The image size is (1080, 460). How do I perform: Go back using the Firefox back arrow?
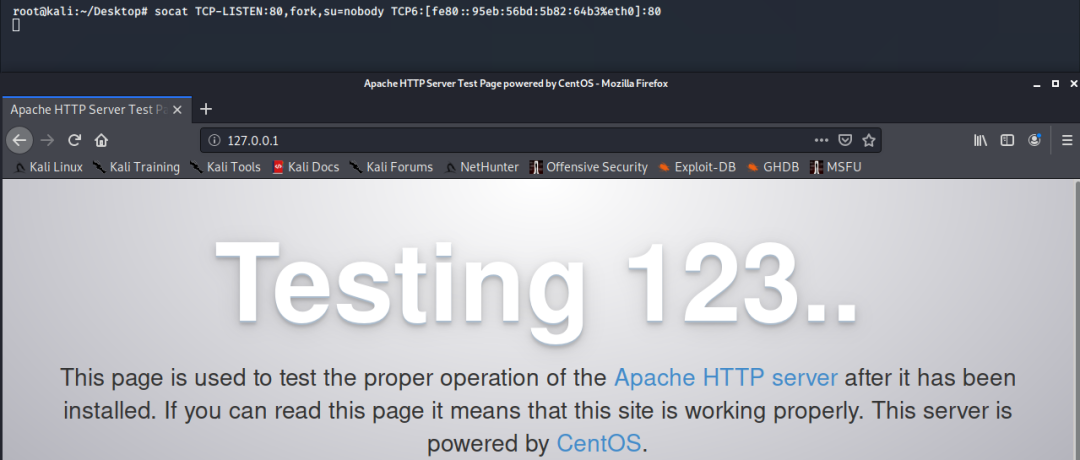click(19, 140)
